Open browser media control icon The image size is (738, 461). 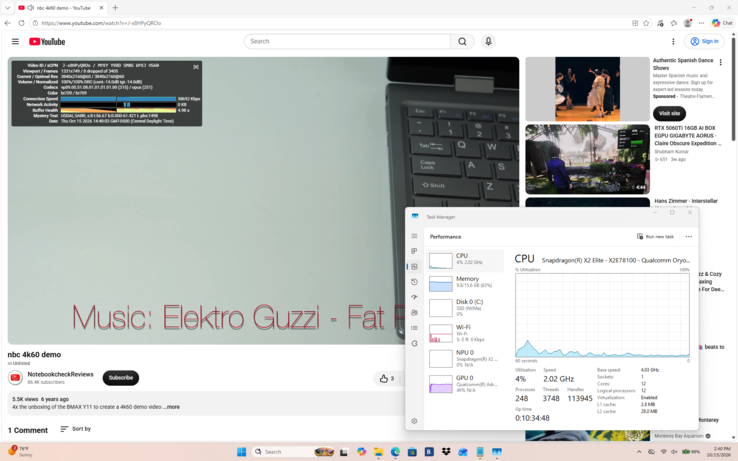pos(660,23)
